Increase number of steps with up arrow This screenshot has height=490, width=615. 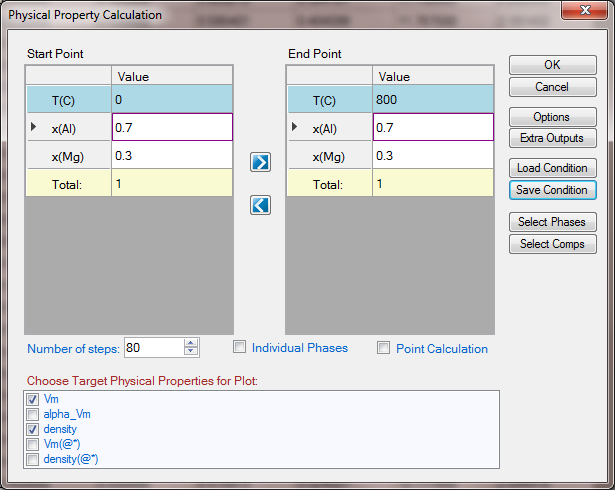point(192,343)
